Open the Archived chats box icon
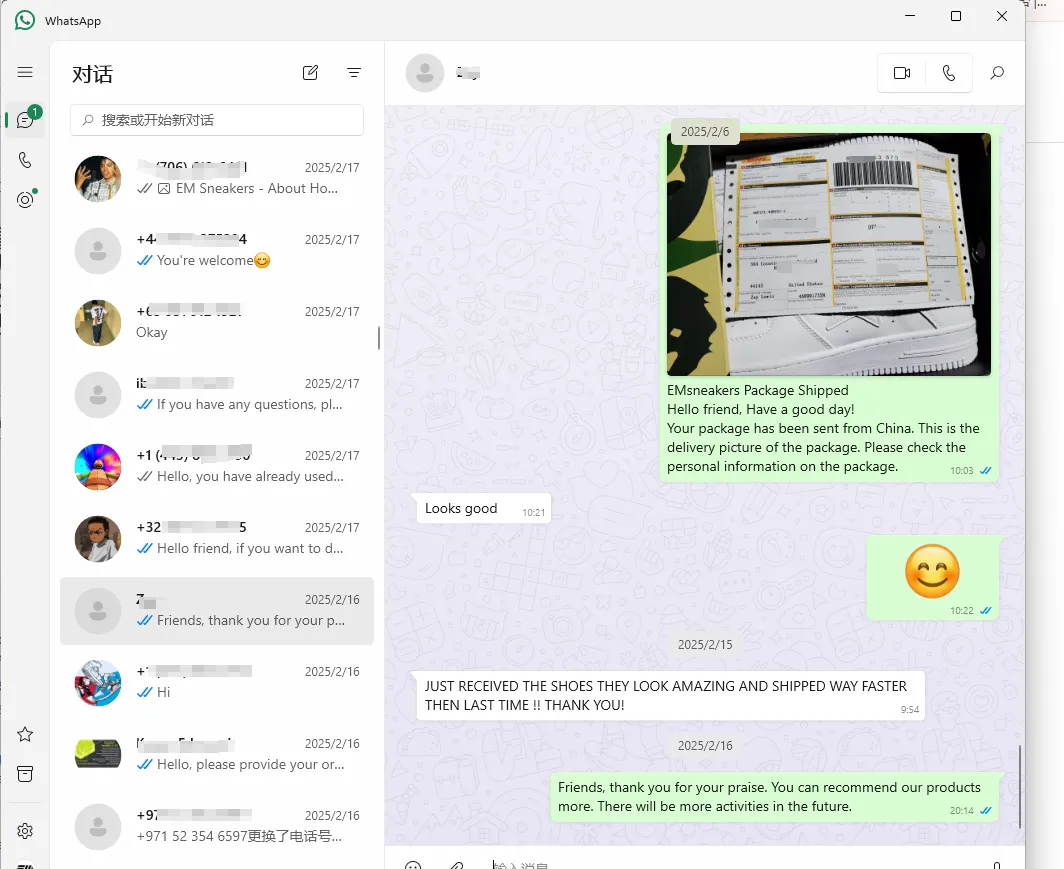 pyautogui.click(x=25, y=774)
